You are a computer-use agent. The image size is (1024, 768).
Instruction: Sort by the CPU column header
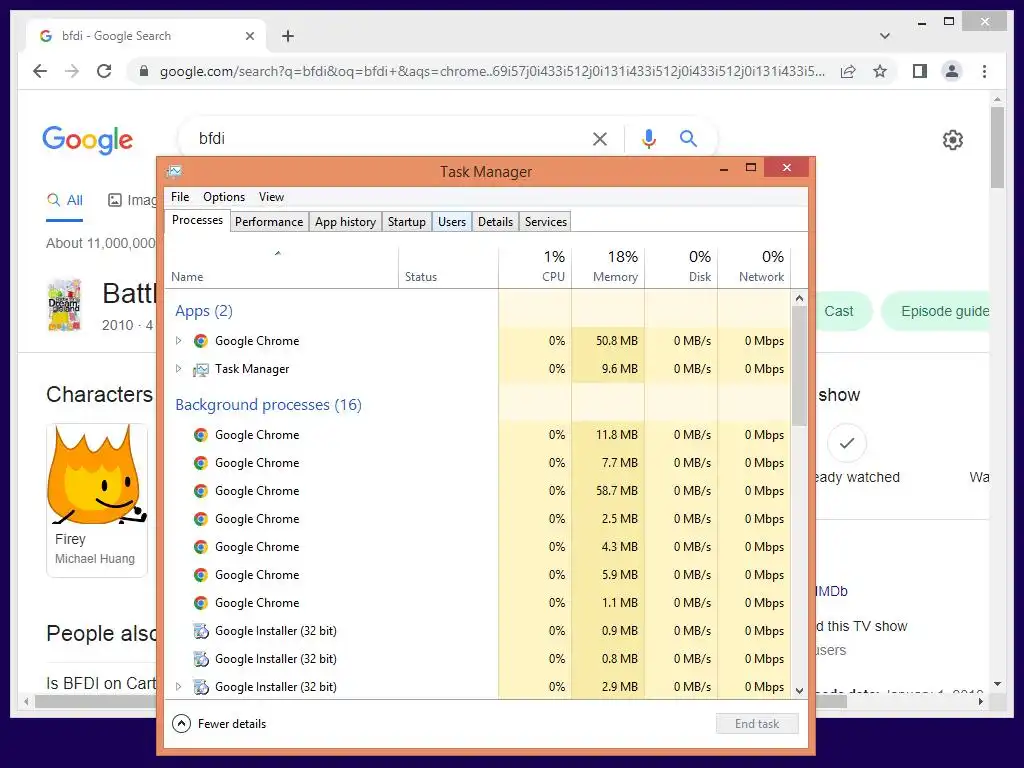point(536,268)
